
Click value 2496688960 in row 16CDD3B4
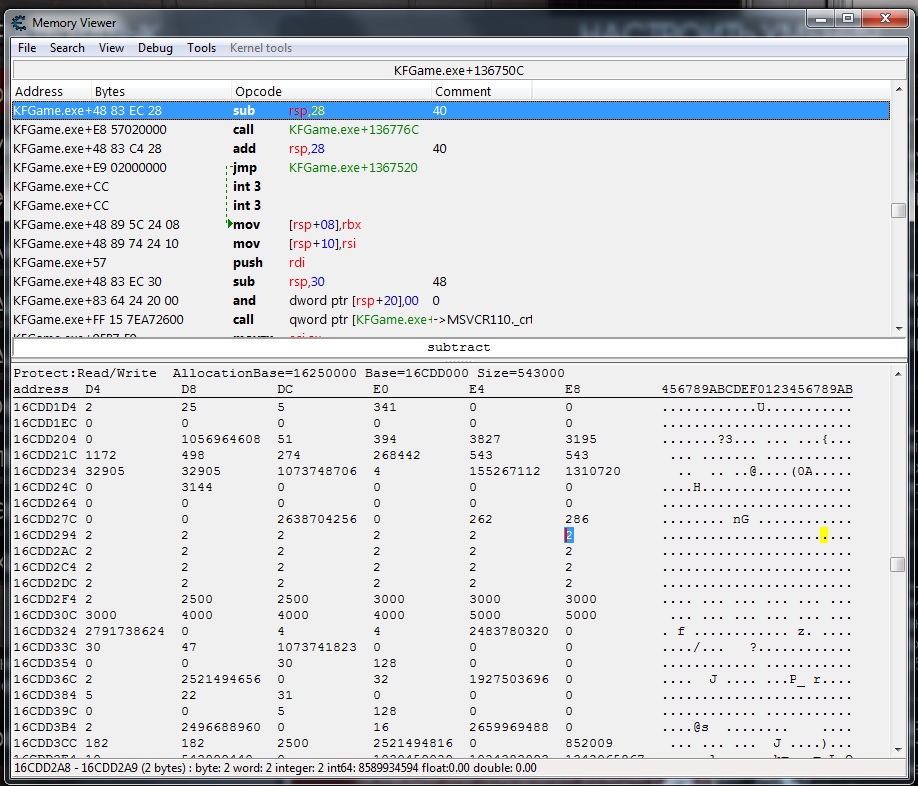coord(221,727)
